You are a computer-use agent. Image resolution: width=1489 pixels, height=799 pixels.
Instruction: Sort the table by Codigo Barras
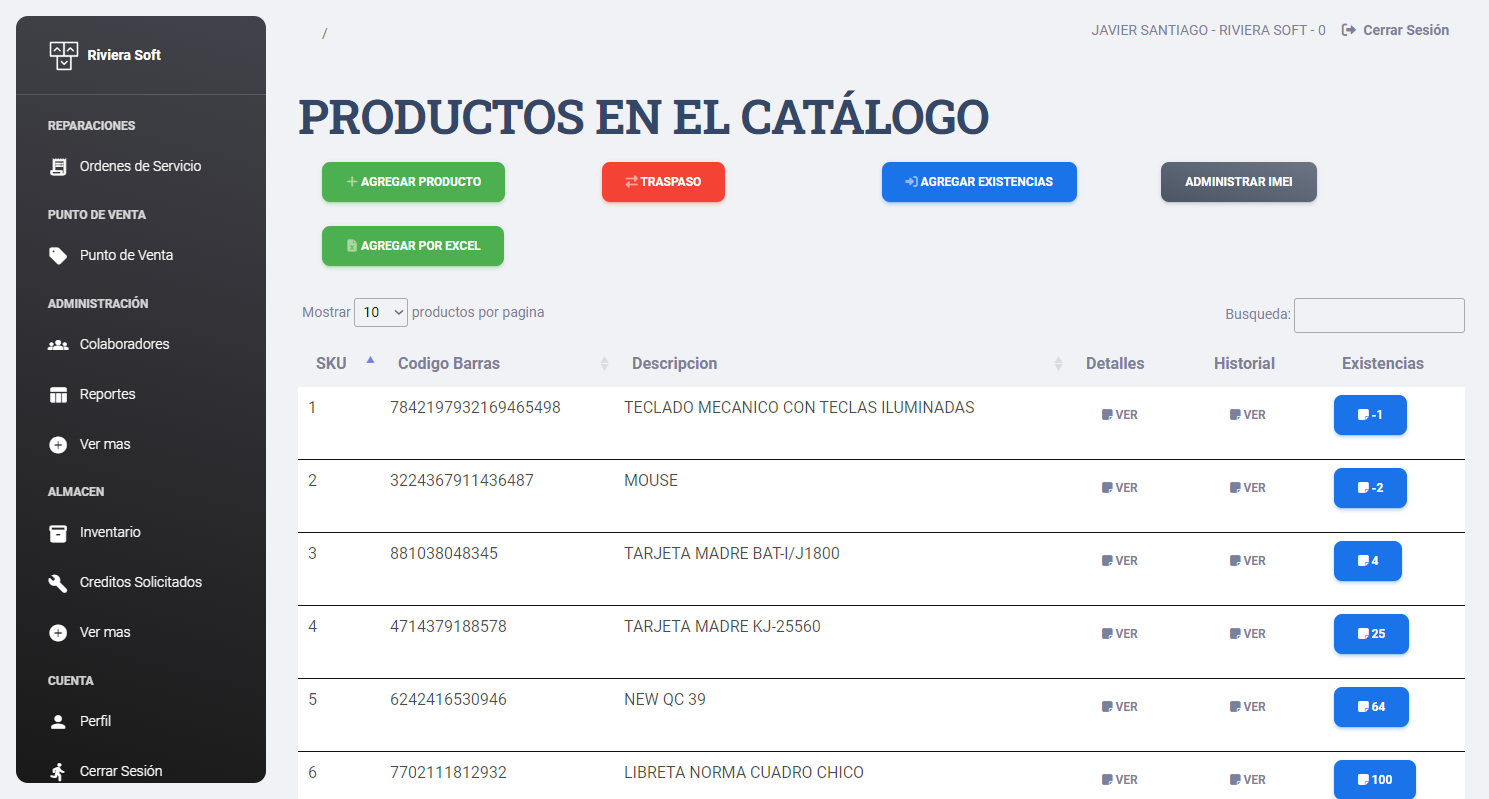pyautogui.click(x=449, y=363)
